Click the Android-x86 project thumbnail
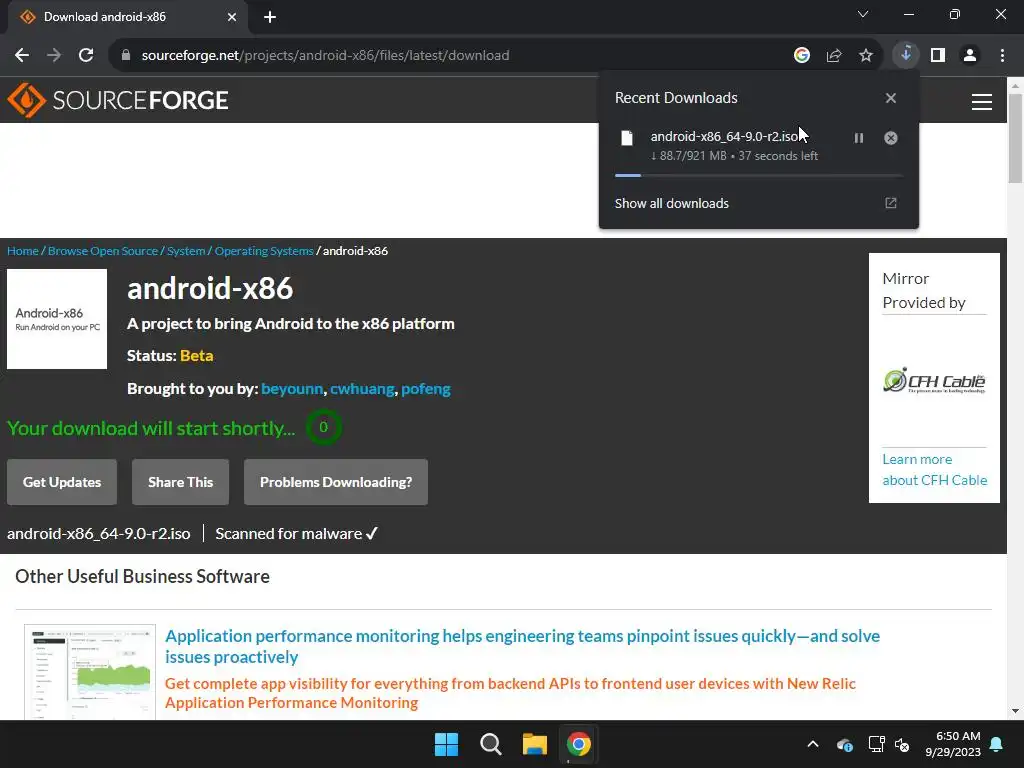1024x768 pixels. click(57, 319)
